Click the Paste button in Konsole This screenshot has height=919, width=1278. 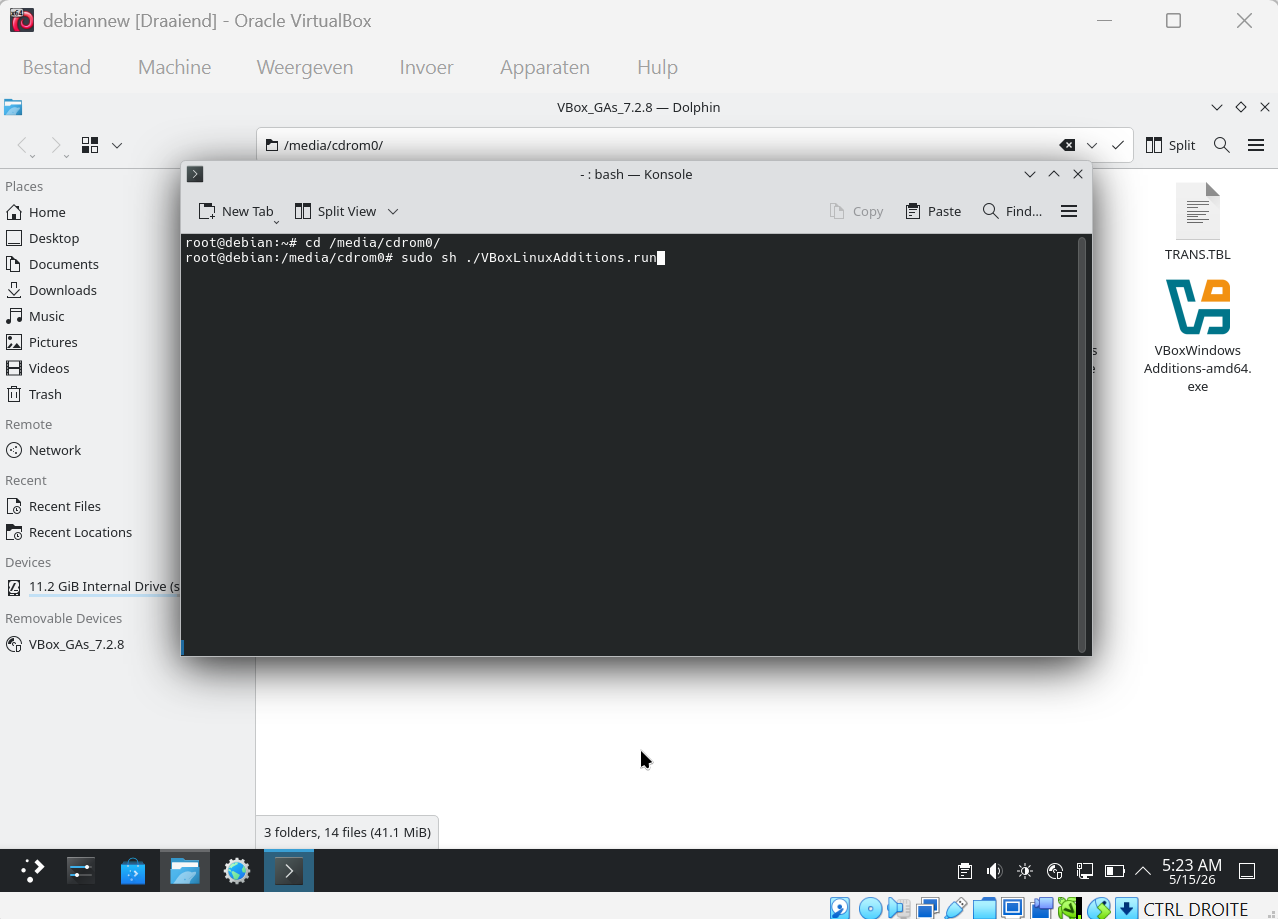pyautogui.click(x=933, y=211)
